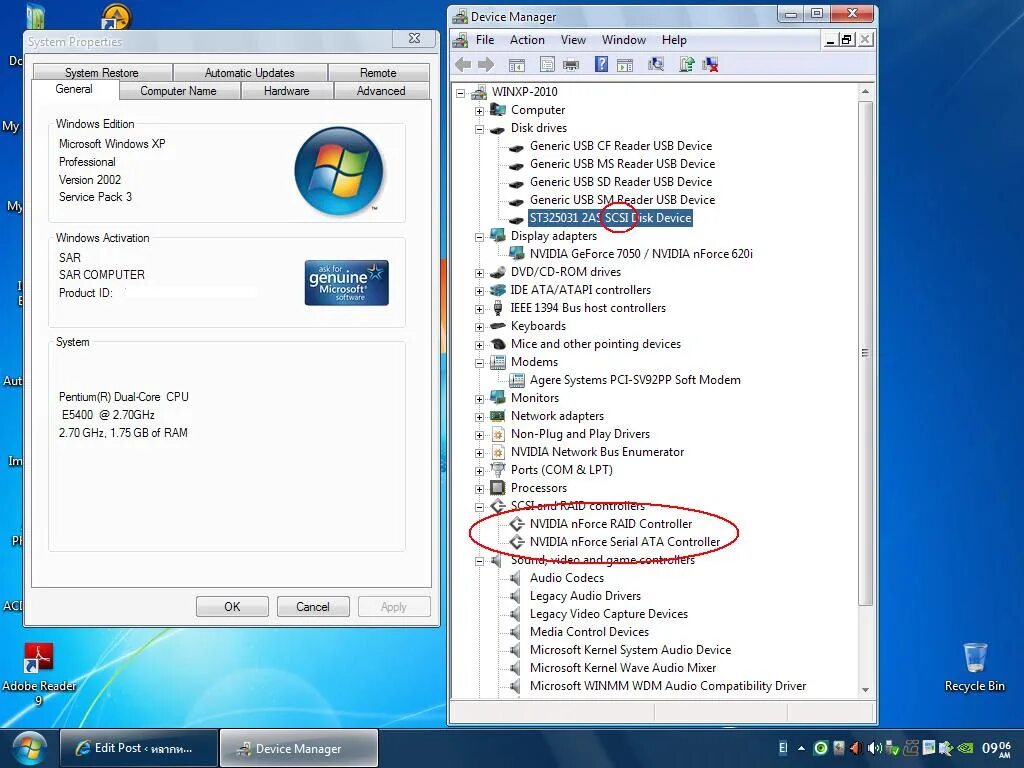This screenshot has width=1024, height=768.
Task: Select Generic USB CF Reader USB Device
Action: (620, 146)
